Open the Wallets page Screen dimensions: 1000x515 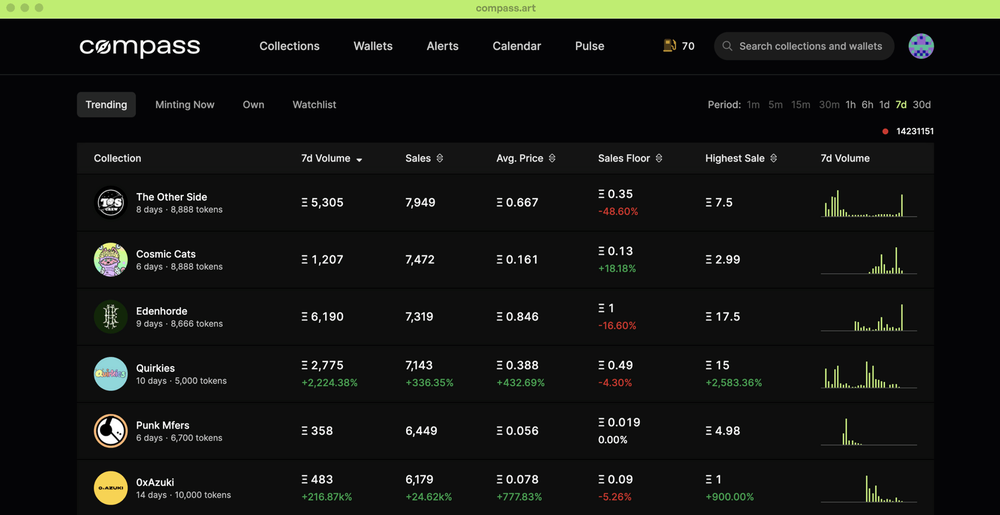pyautogui.click(x=373, y=46)
